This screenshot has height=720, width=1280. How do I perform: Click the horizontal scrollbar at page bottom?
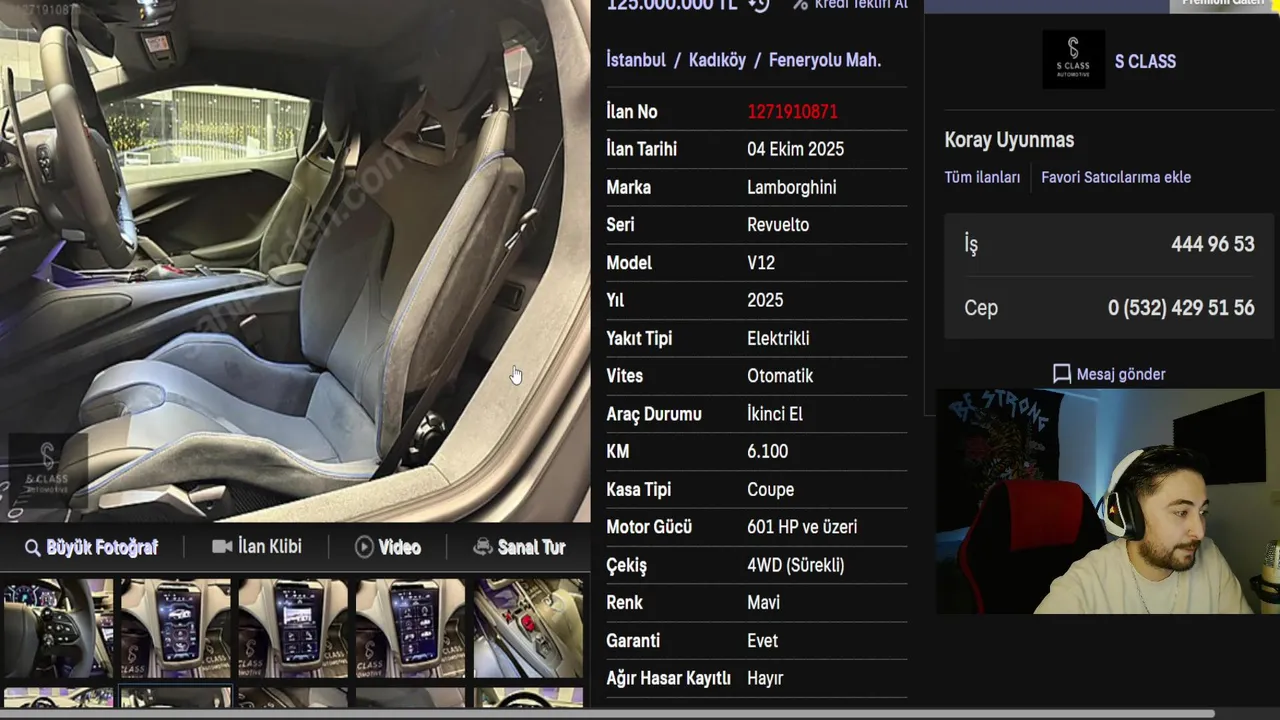pyautogui.click(x=607, y=714)
